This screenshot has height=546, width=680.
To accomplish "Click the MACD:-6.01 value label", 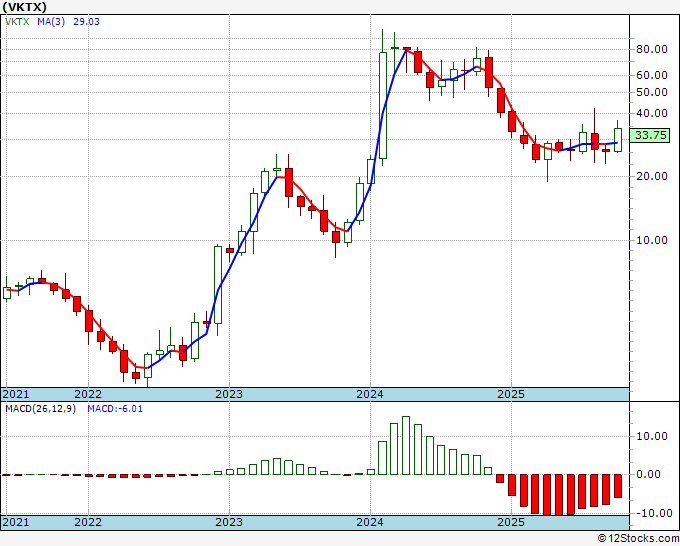I will (115, 409).
